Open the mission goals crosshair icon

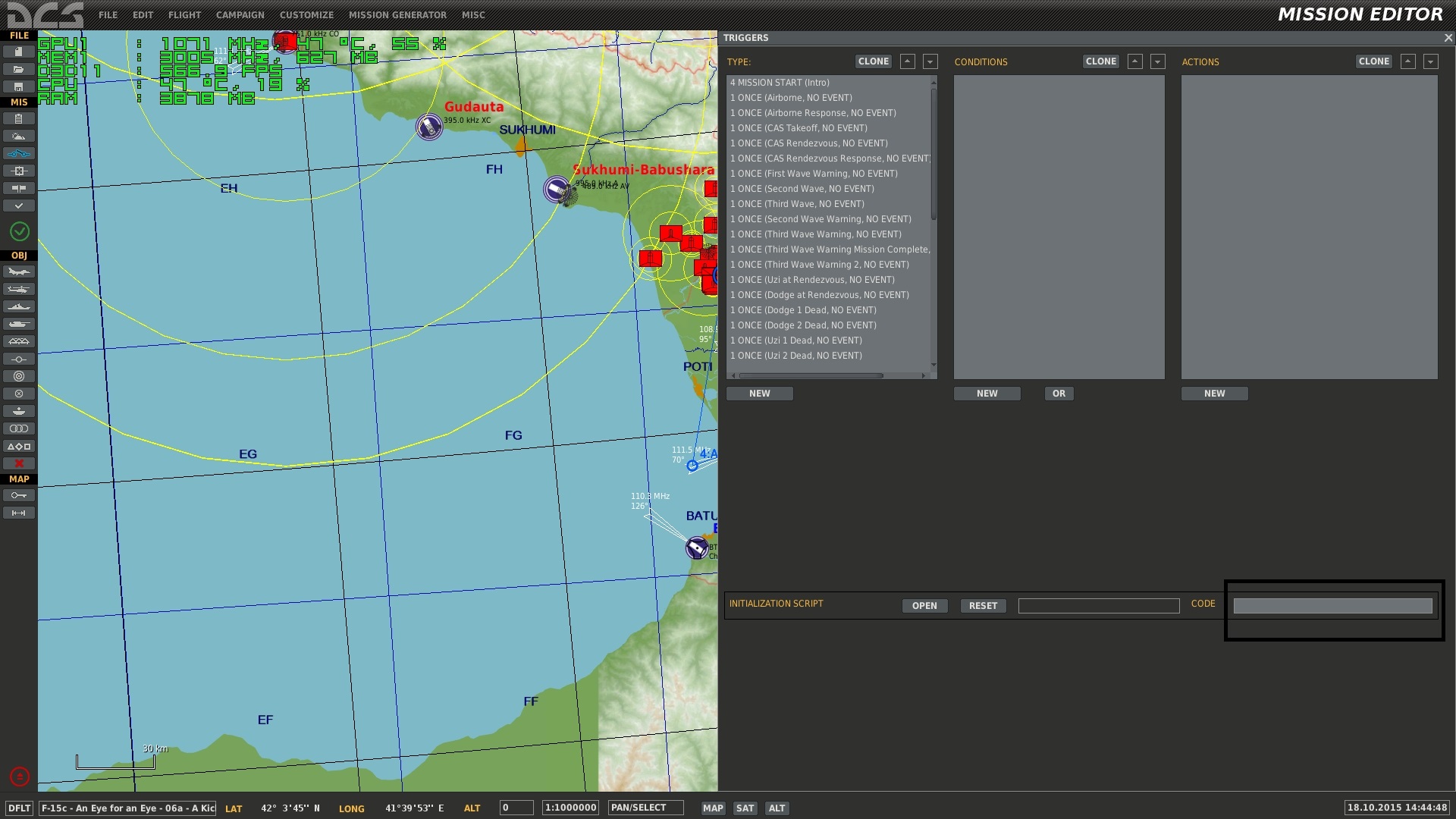click(x=19, y=171)
